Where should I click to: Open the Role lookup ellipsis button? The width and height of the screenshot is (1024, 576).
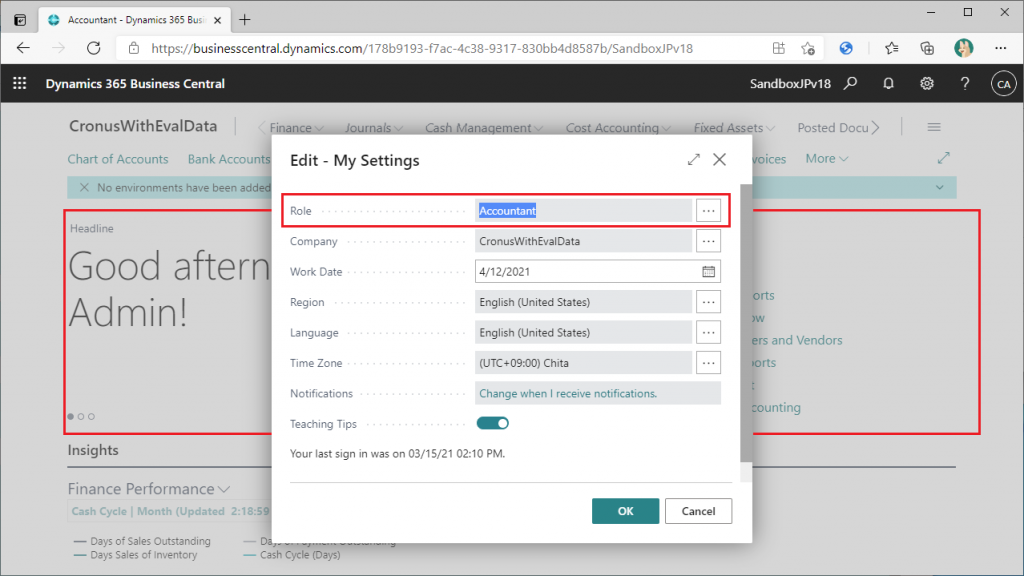click(709, 211)
